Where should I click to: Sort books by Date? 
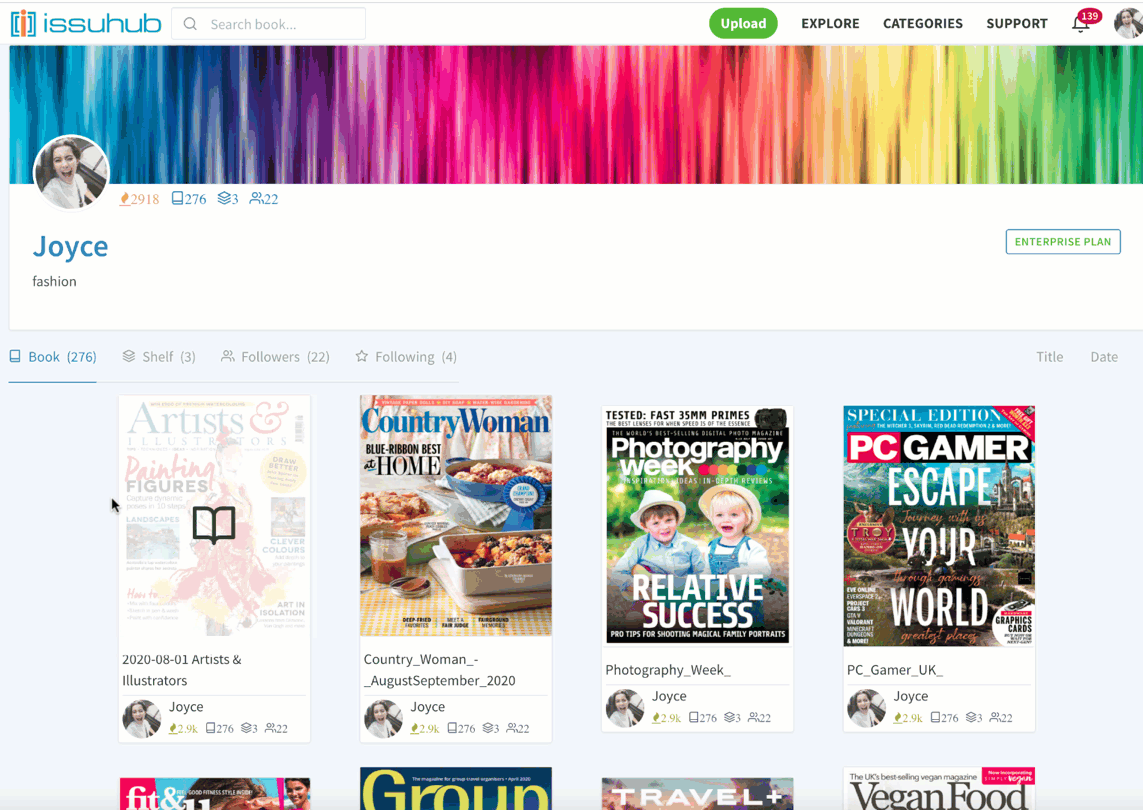(1104, 357)
